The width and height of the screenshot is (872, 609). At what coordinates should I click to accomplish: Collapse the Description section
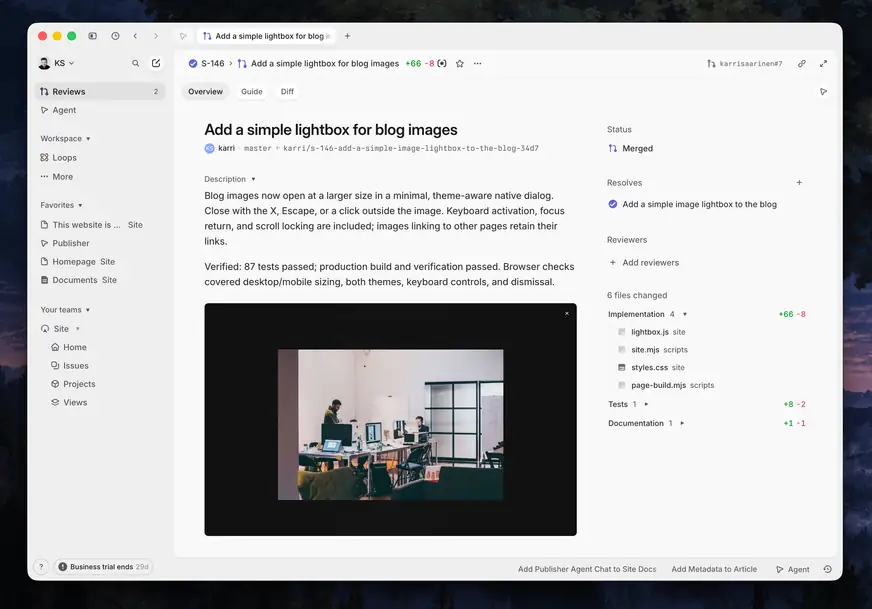pos(230,179)
